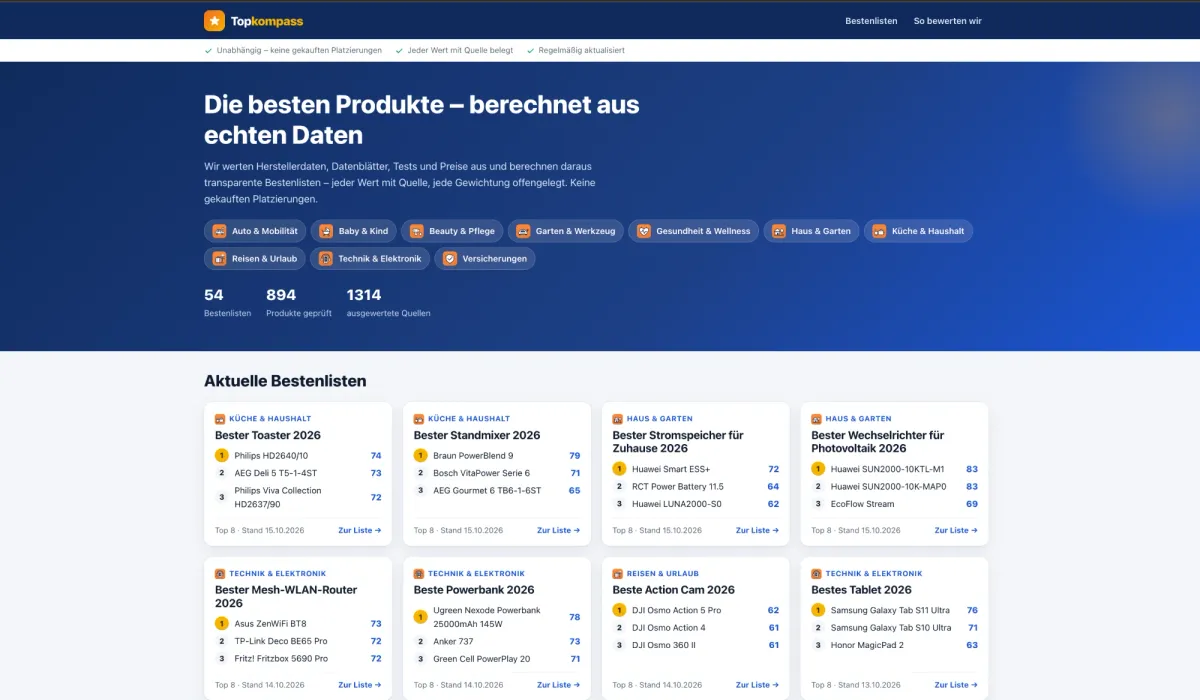Open Zur Liste link on Stromspeicher card
1200x700 pixels.
(x=758, y=530)
